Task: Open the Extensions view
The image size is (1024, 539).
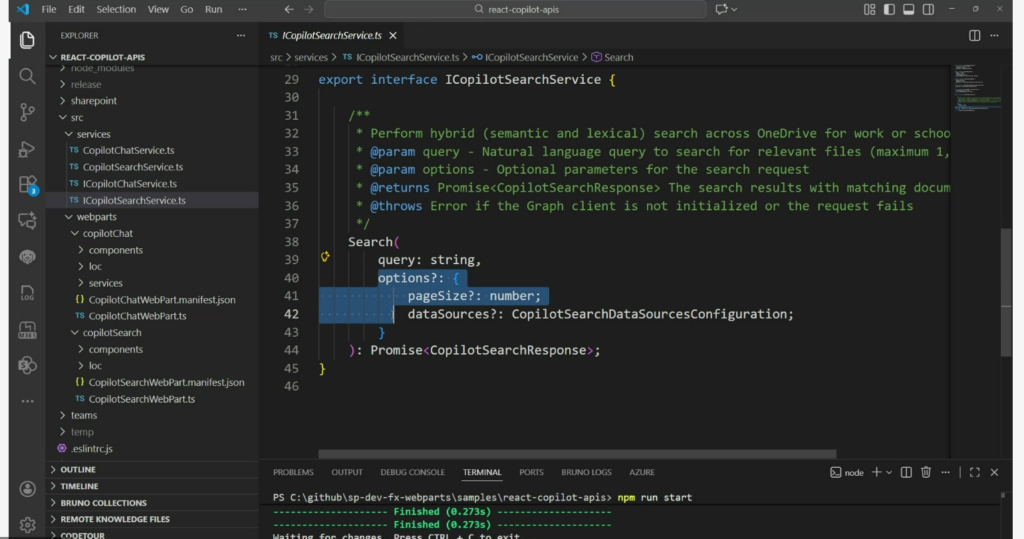Action: [x=27, y=185]
